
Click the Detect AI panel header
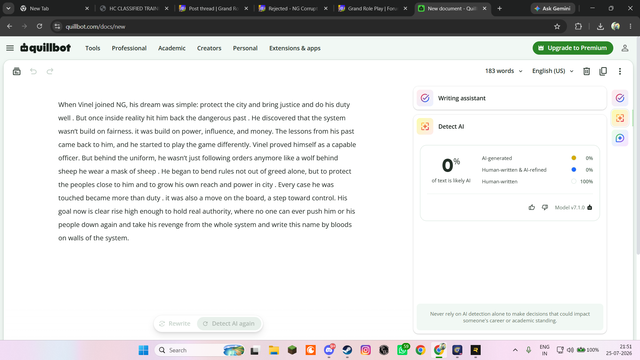(x=510, y=127)
